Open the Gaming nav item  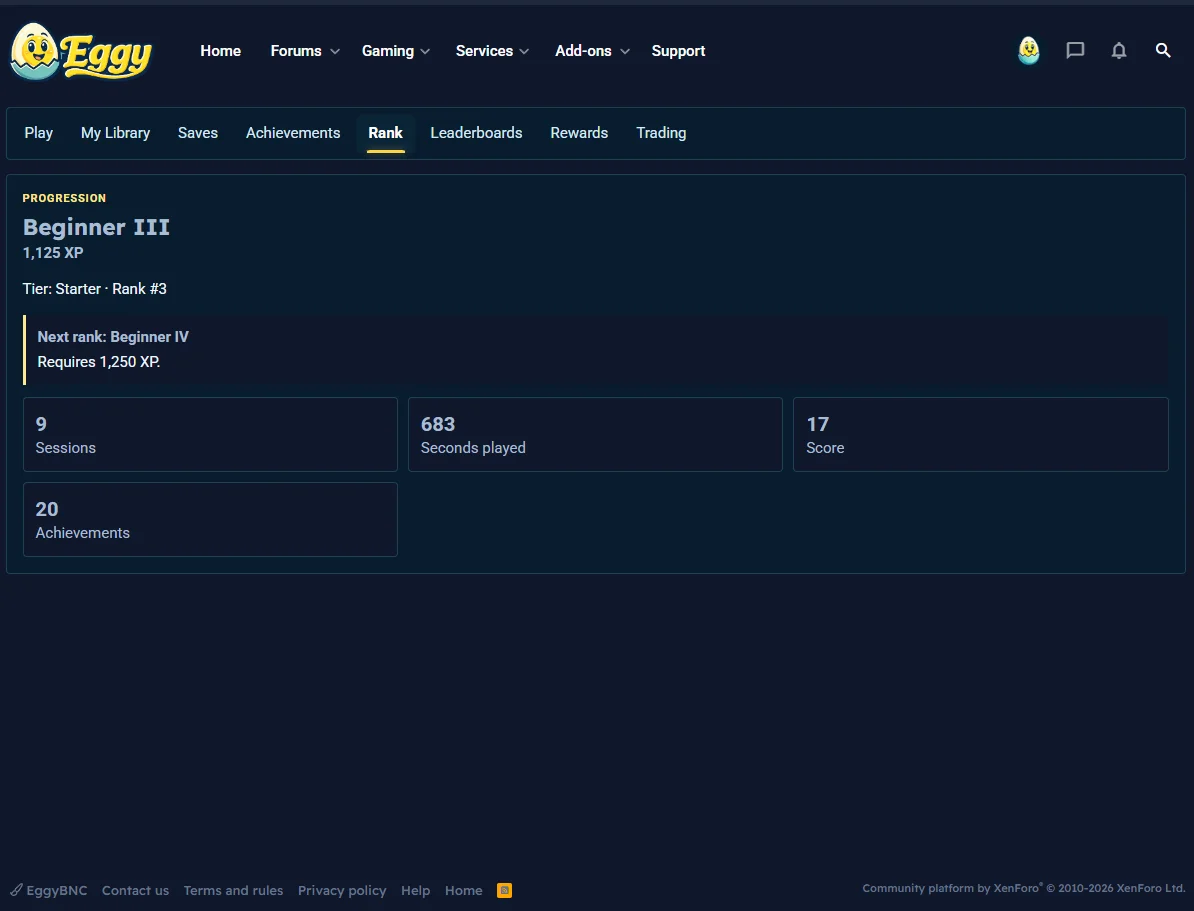tap(388, 51)
